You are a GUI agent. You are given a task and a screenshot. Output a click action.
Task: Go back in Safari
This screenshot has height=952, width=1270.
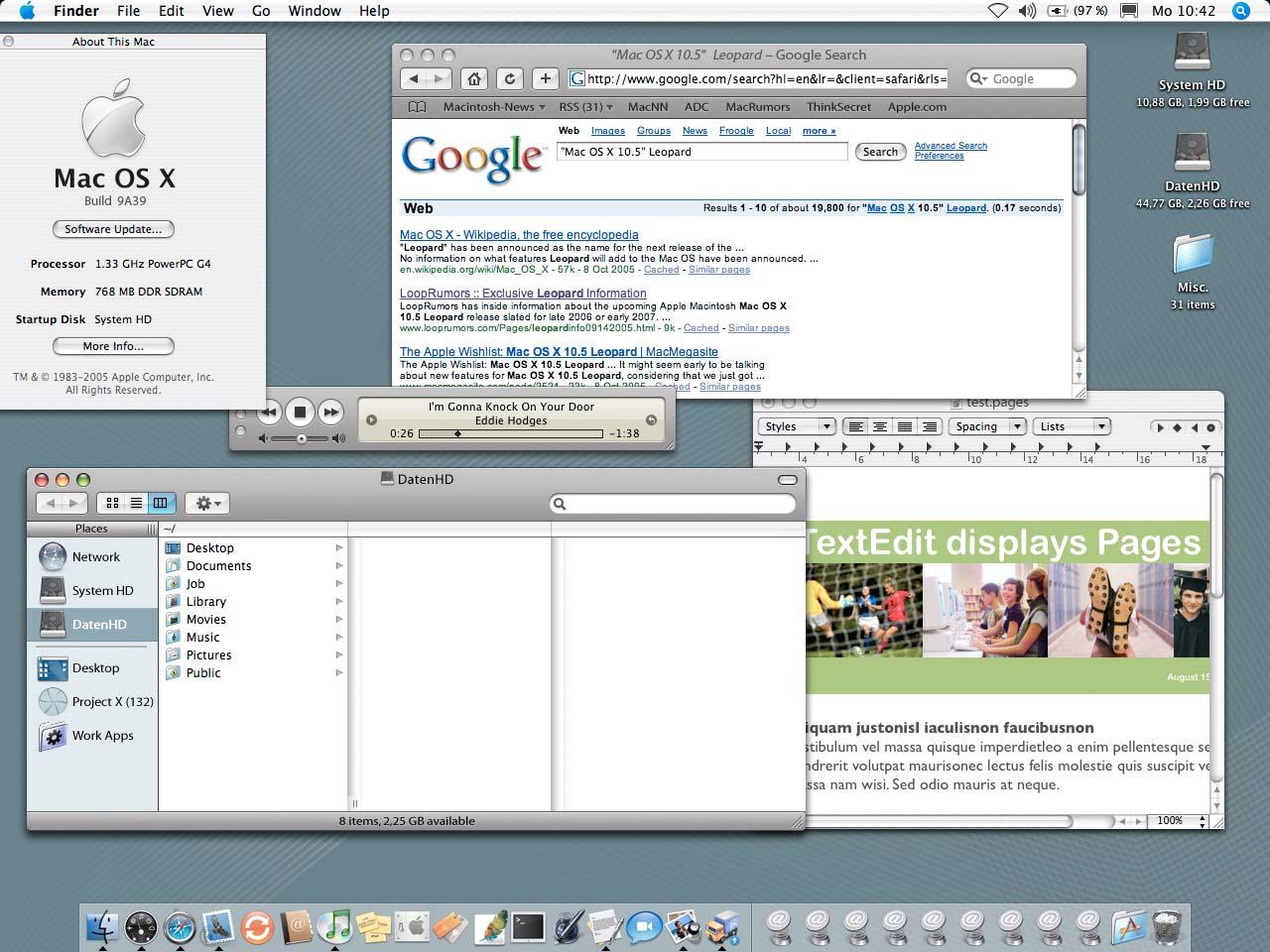tap(414, 78)
